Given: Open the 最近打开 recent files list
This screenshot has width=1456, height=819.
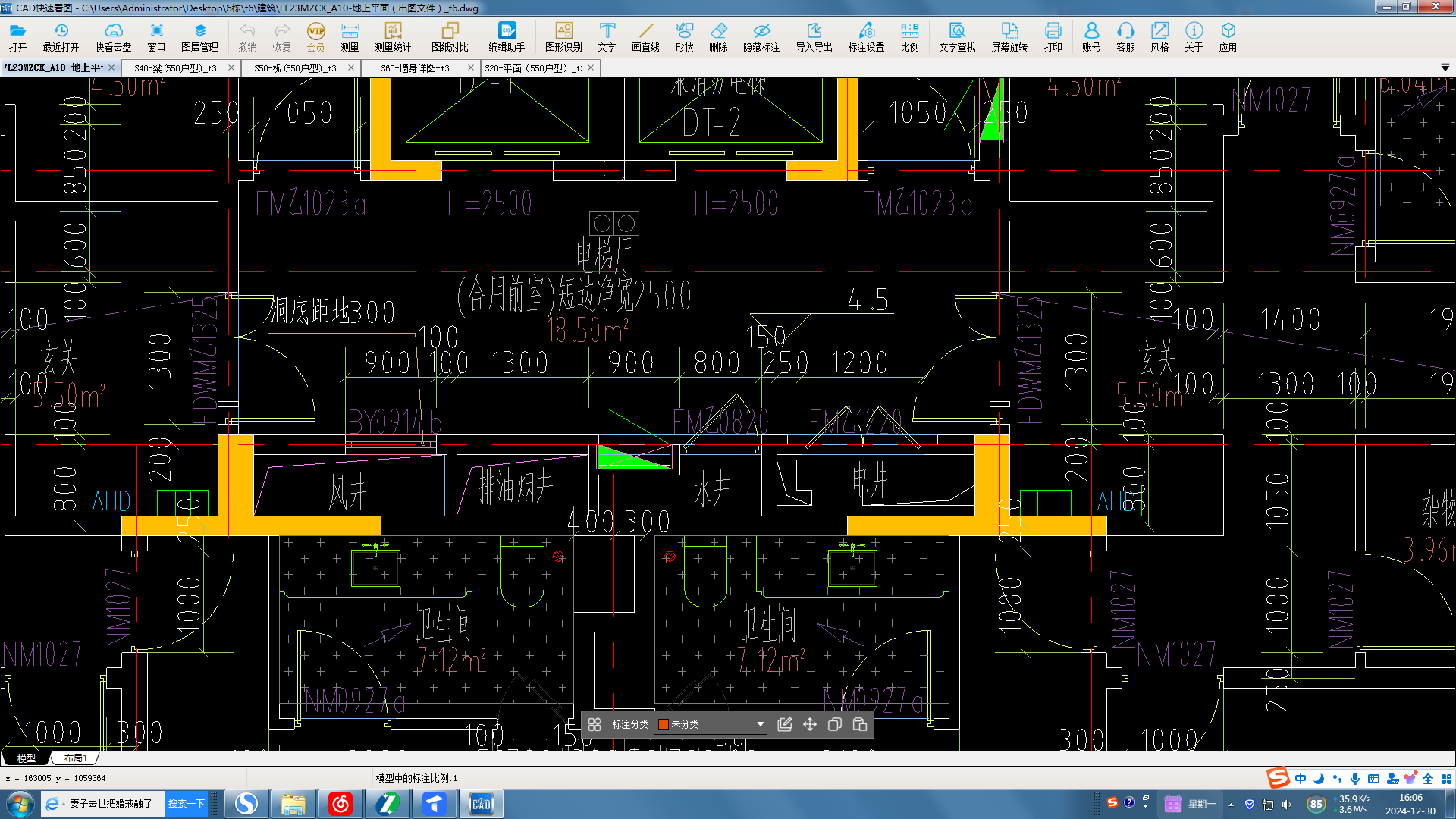Looking at the screenshot, I should point(61,36).
